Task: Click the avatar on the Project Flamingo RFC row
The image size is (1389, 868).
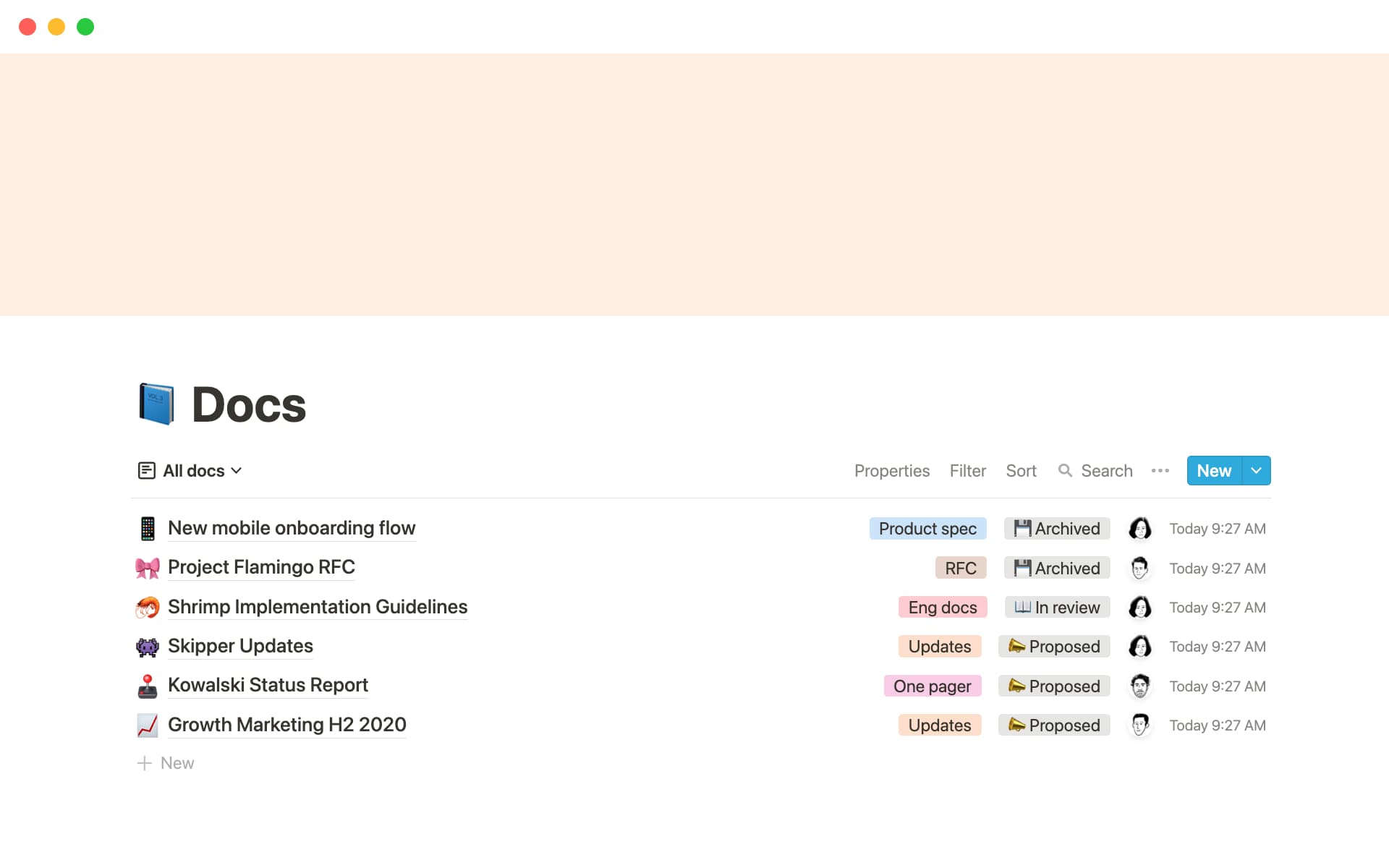Action: pyautogui.click(x=1139, y=568)
